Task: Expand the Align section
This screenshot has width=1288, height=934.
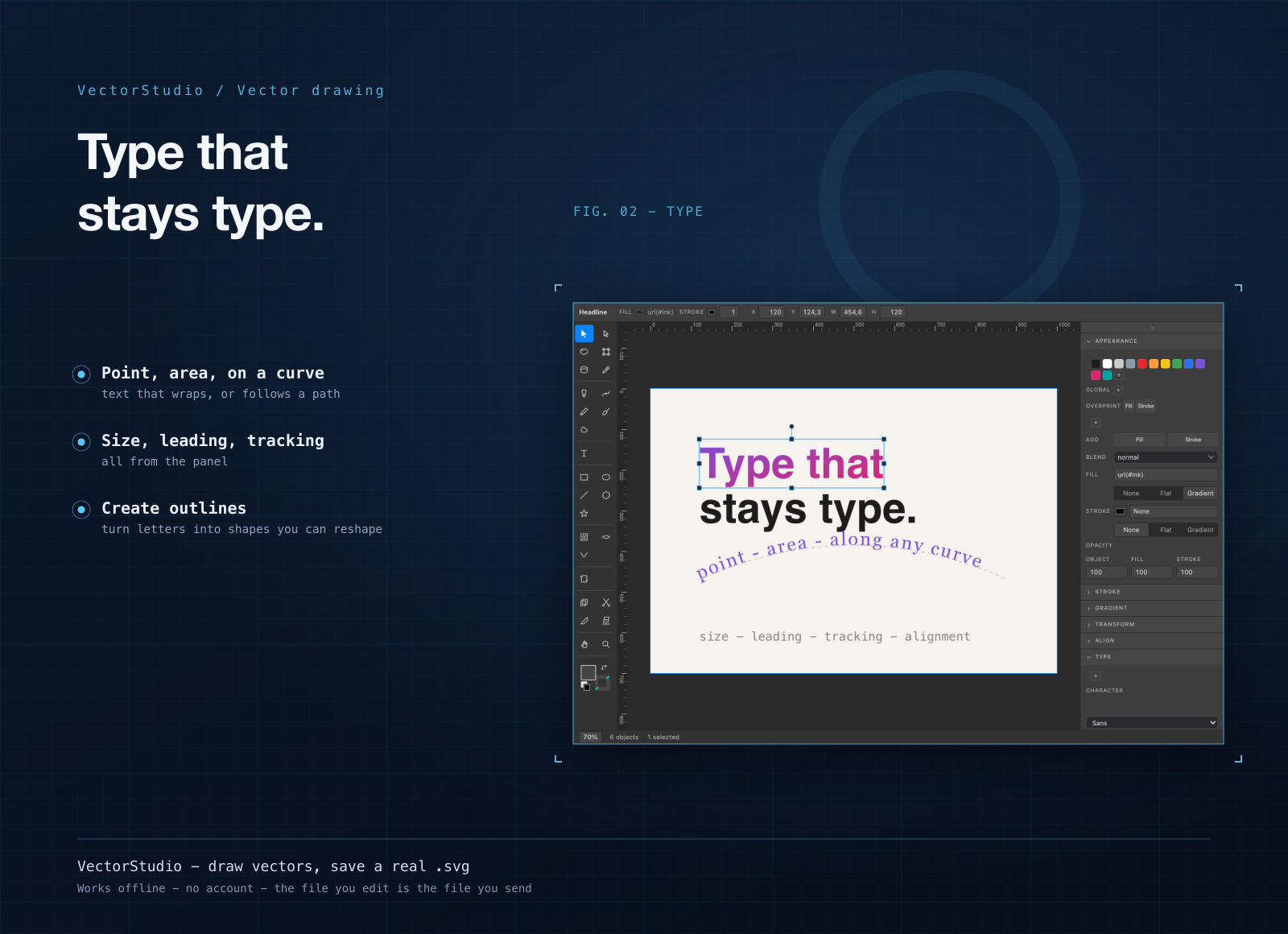Action: (x=1152, y=641)
